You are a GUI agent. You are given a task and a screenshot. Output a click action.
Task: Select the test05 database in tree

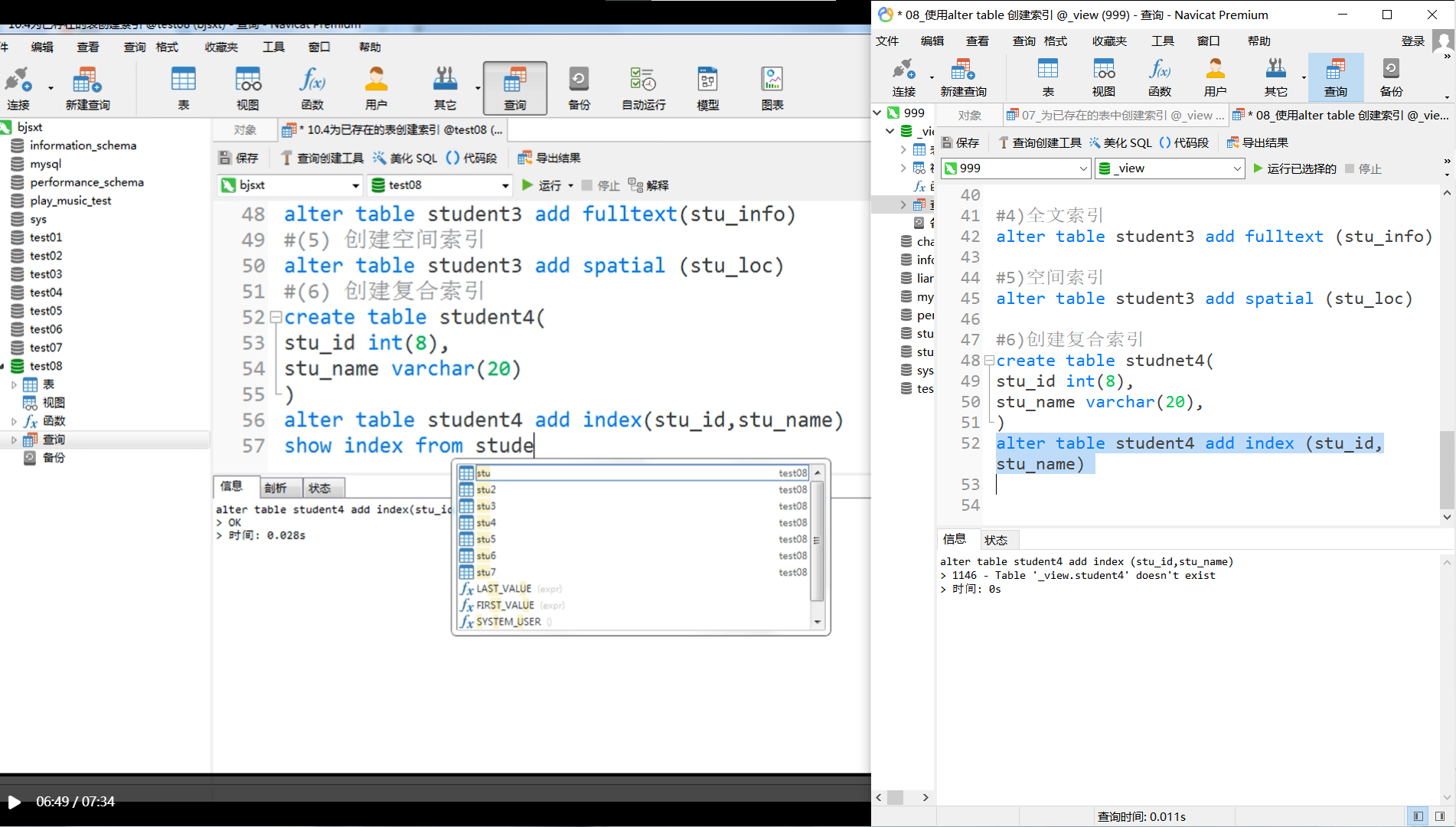(46, 311)
